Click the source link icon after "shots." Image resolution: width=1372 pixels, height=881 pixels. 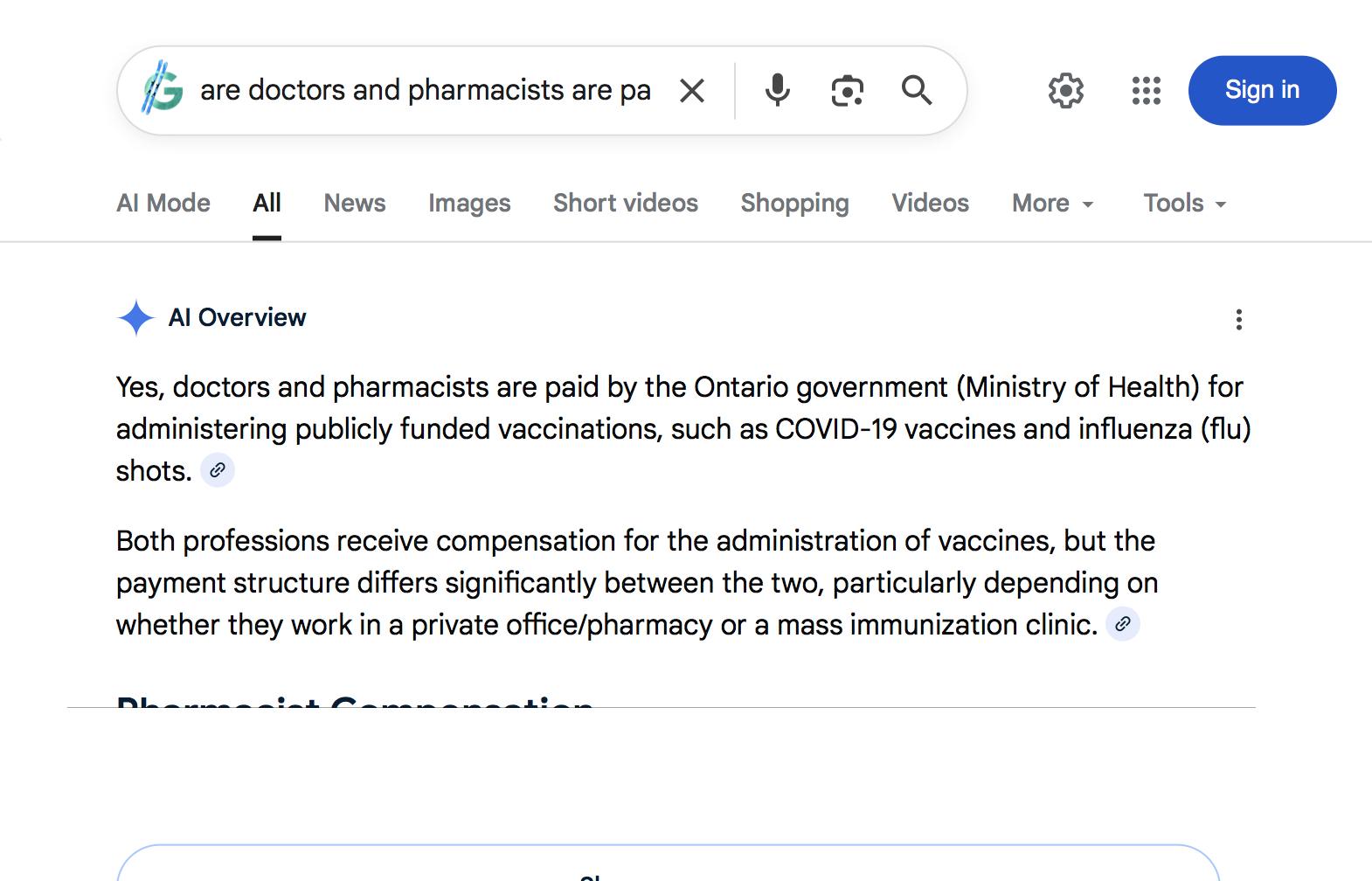218,470
